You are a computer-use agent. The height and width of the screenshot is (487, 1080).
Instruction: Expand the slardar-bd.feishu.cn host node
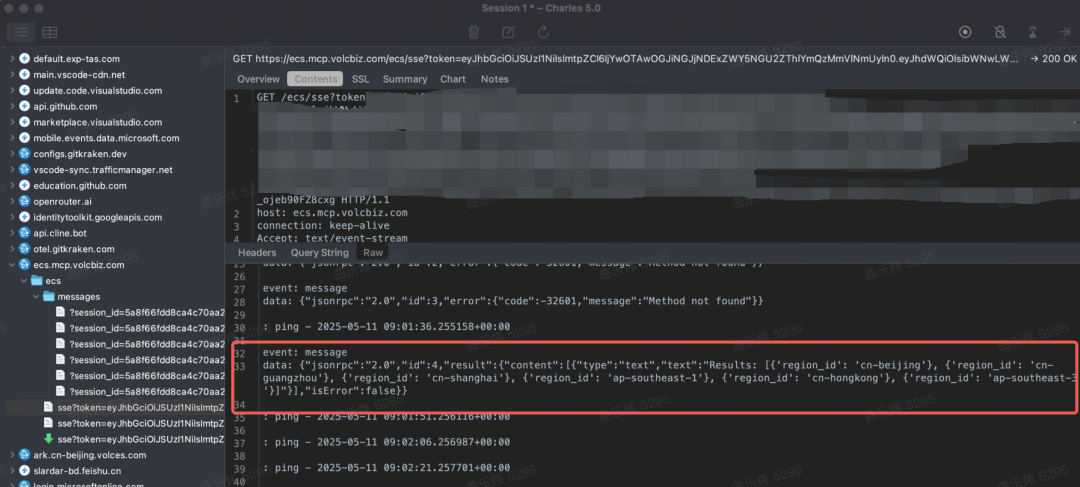pos(11,471)
